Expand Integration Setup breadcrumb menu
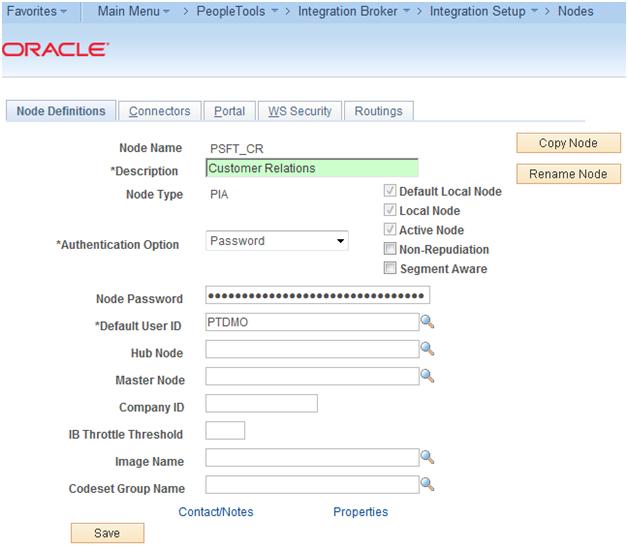Viewport: 628px width, 551px height. (483, 11)
